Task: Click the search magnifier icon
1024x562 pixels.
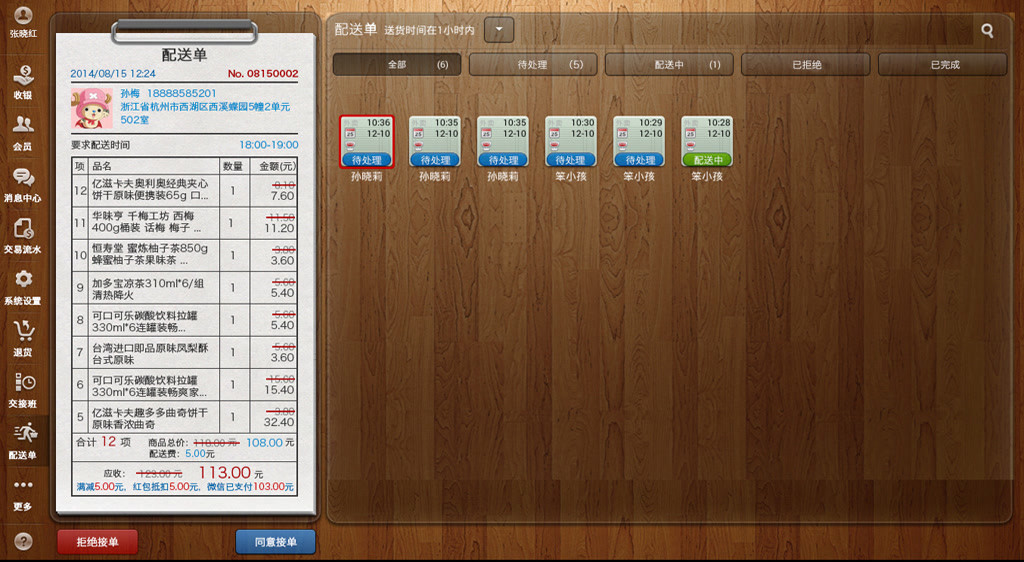Action: pyautogui.click(x=987, y=30)
